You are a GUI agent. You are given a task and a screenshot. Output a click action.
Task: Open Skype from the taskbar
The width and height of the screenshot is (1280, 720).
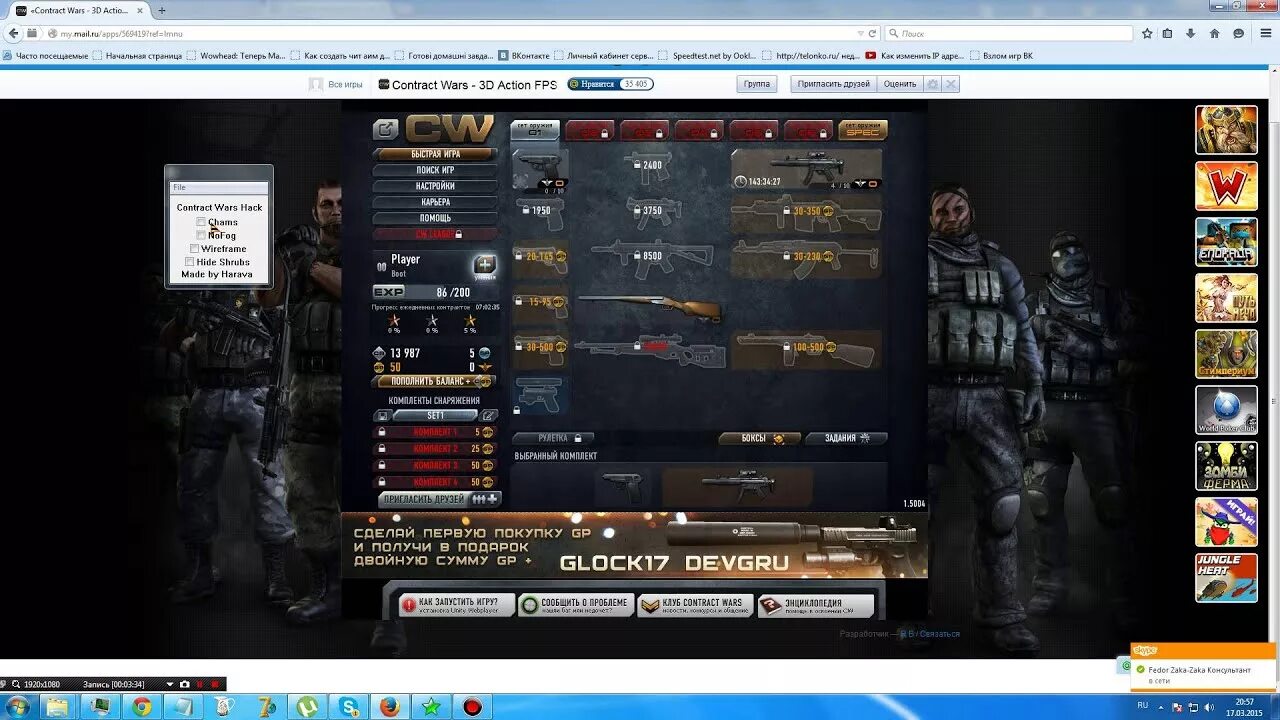[348, 707]
